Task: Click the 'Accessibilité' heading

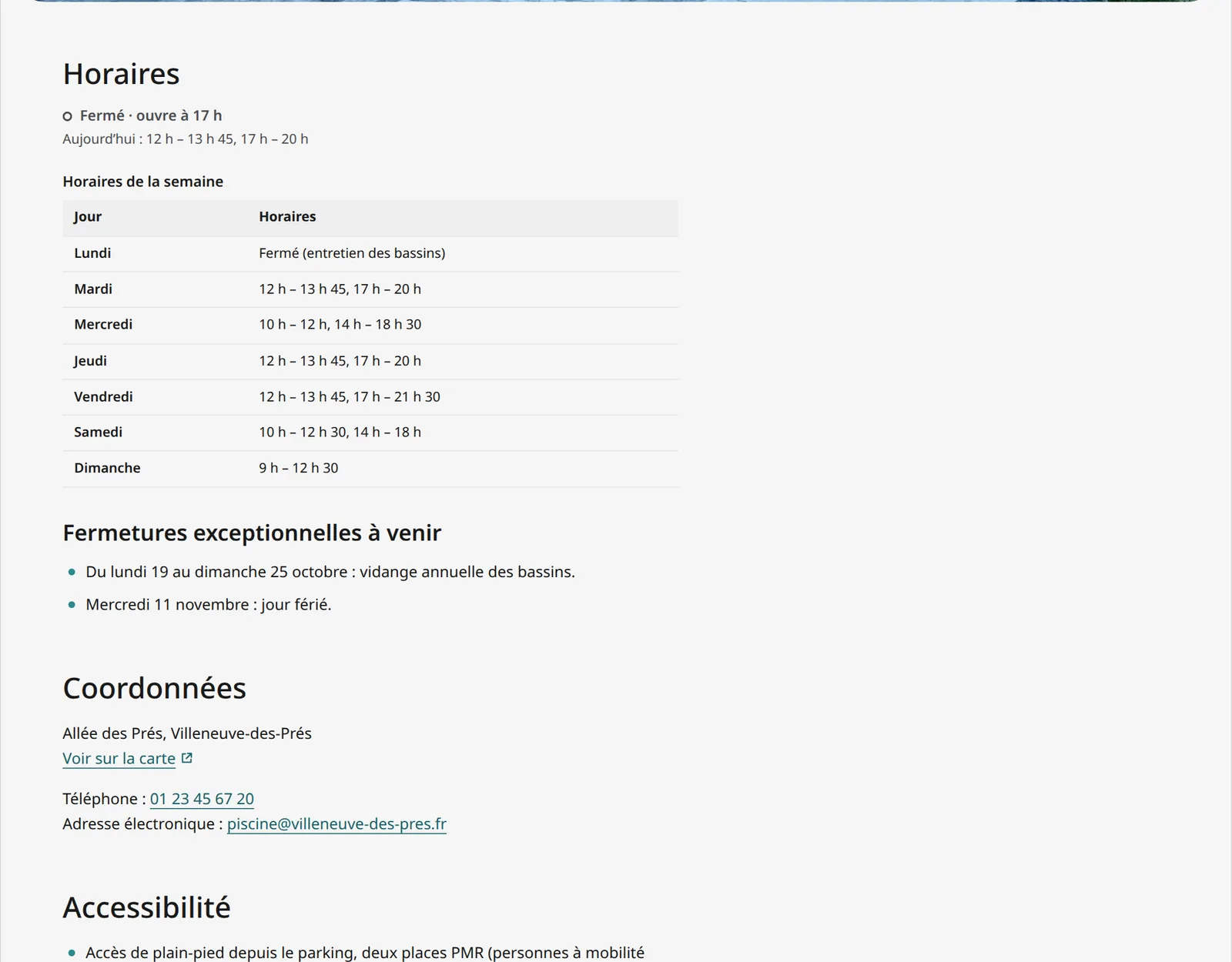Action: point(146,907)
